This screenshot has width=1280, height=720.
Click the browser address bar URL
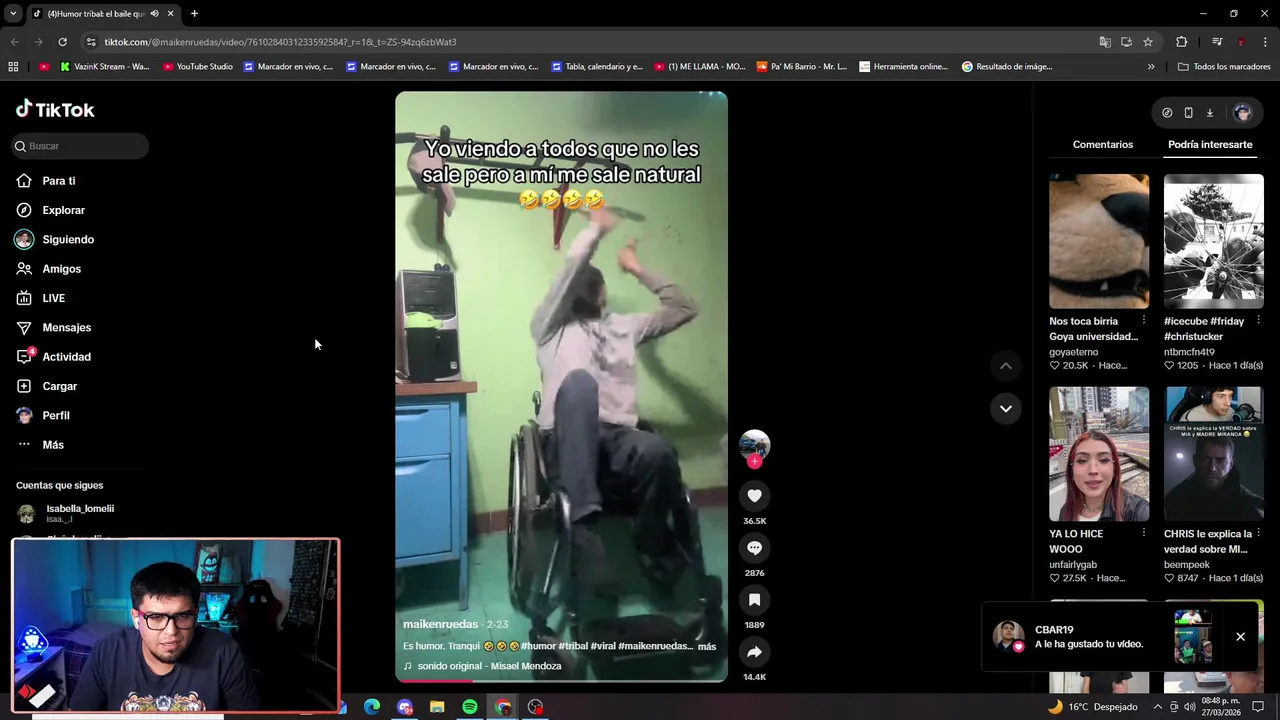280,42
